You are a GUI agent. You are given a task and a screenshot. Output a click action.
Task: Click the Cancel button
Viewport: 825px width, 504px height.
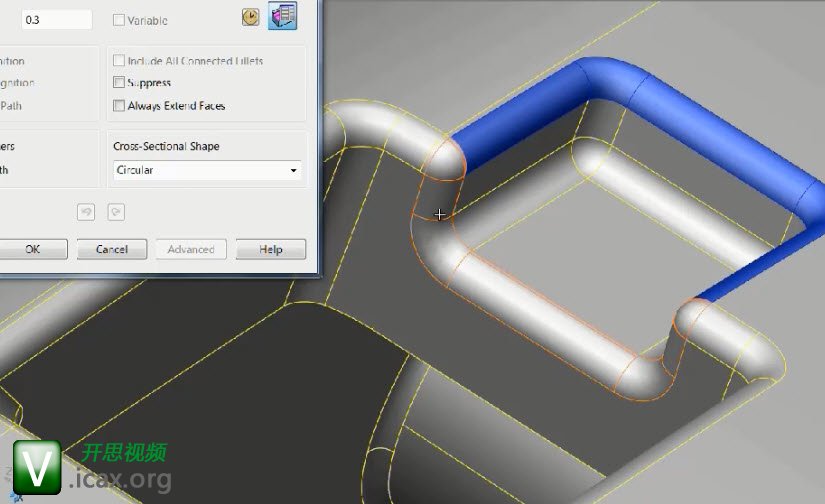point(112,249)
